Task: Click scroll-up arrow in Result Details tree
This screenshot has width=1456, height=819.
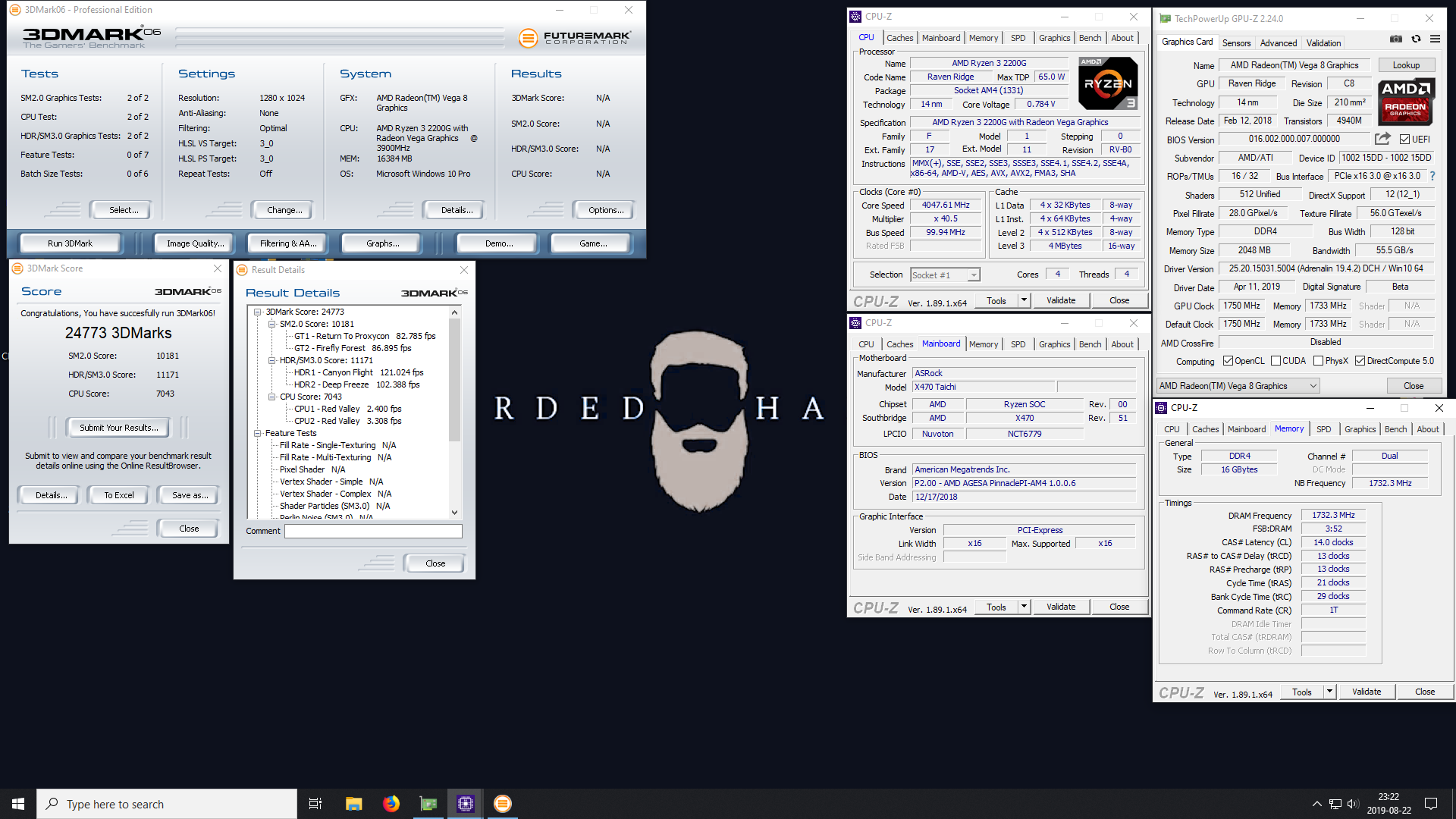Action: pyautogui.click(x=454, y=312)
